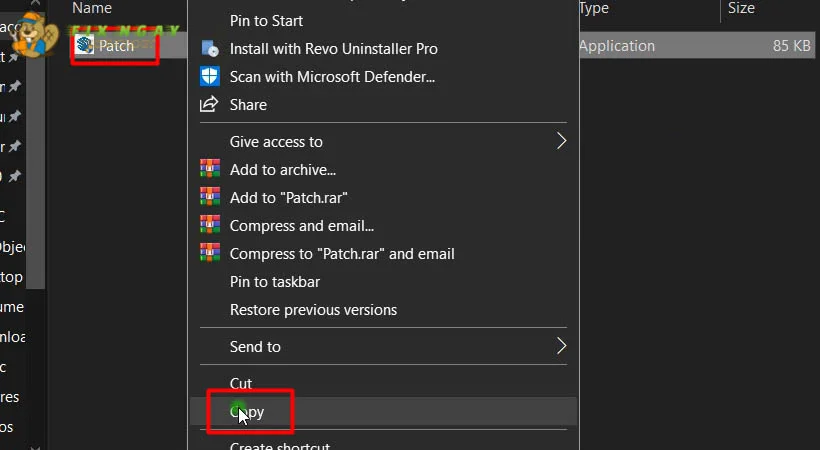Open Restore previous versions
Screen dimensions: 820x450
point(313,310)
